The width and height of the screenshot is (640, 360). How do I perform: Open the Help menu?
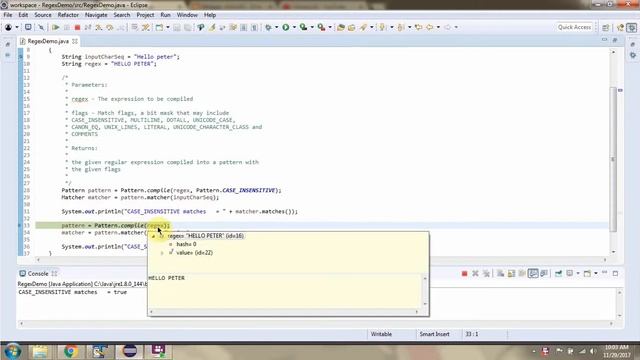tap(210, 15)
